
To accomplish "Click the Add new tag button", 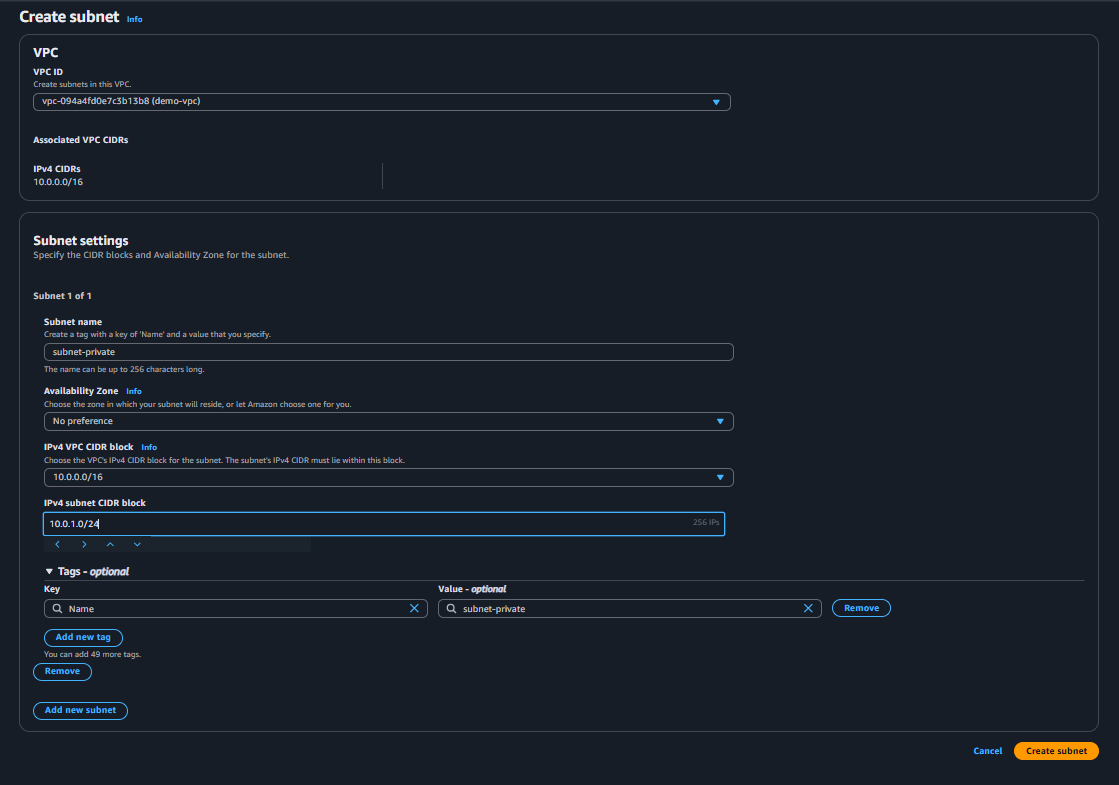I will point(83,637).
